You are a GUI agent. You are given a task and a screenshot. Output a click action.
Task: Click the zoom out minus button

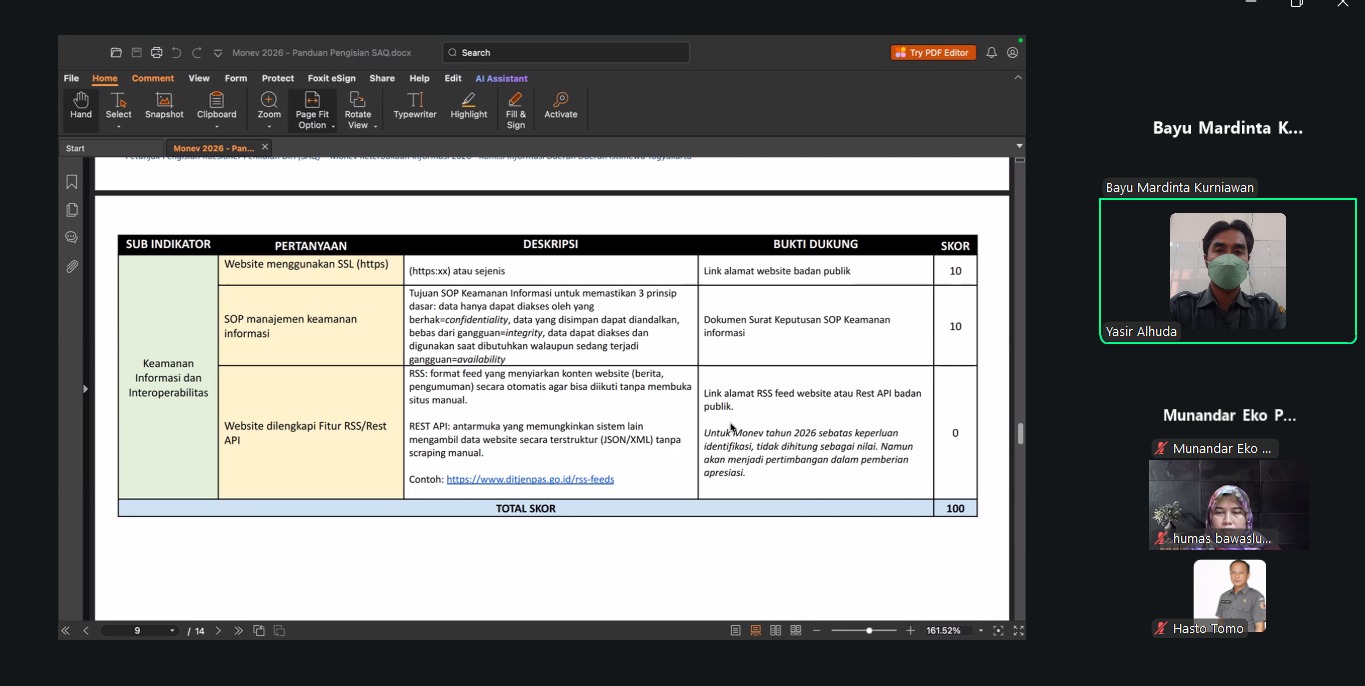point(817,631)
